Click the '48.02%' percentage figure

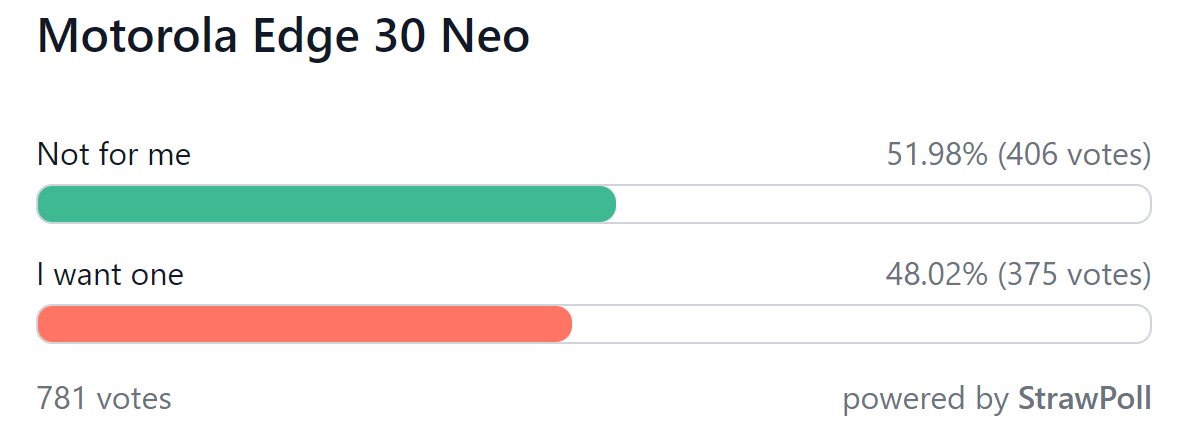coord(937,274)
